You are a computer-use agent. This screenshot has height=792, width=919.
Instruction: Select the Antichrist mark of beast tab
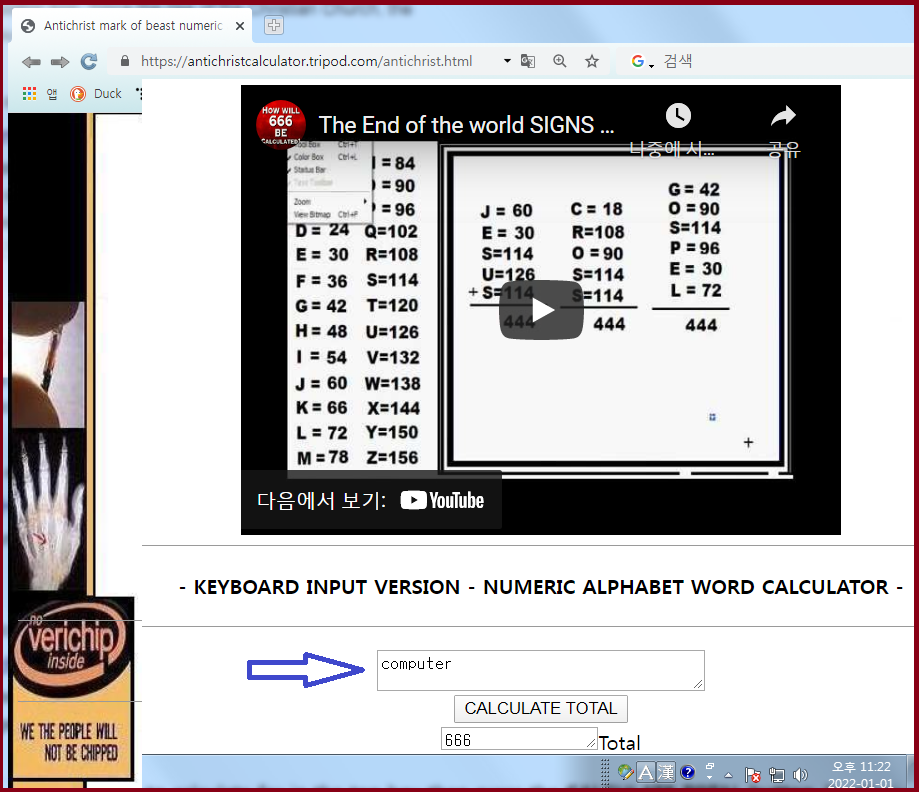point(132,26)
